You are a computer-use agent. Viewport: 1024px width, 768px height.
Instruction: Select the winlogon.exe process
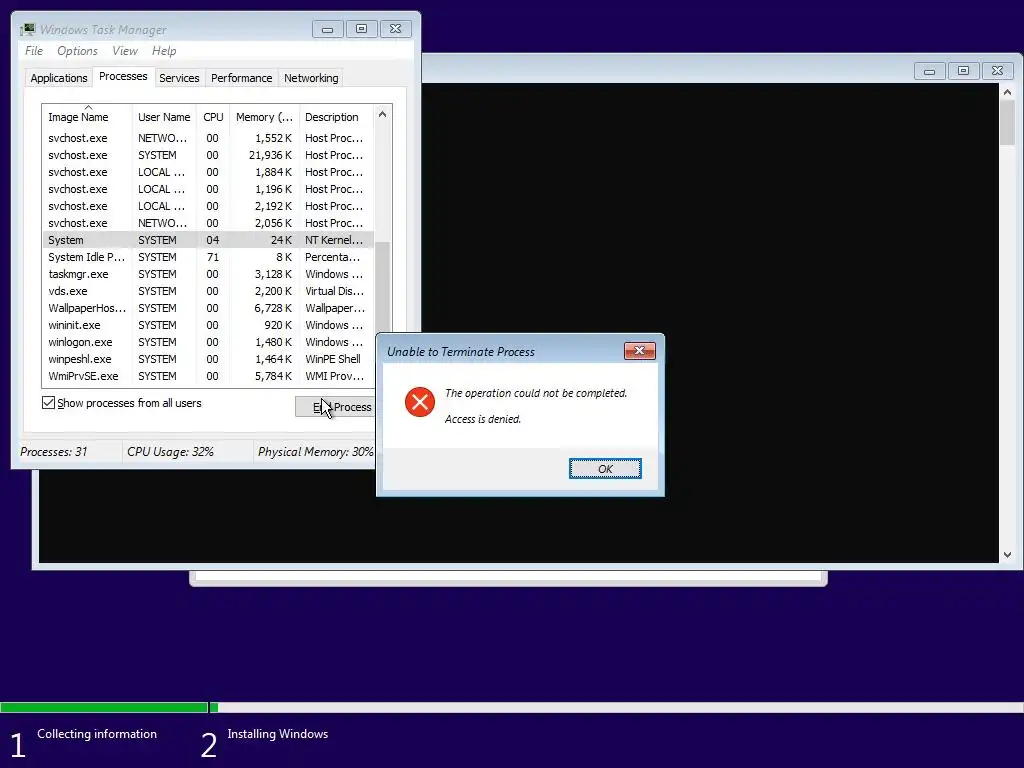[208, 342]
